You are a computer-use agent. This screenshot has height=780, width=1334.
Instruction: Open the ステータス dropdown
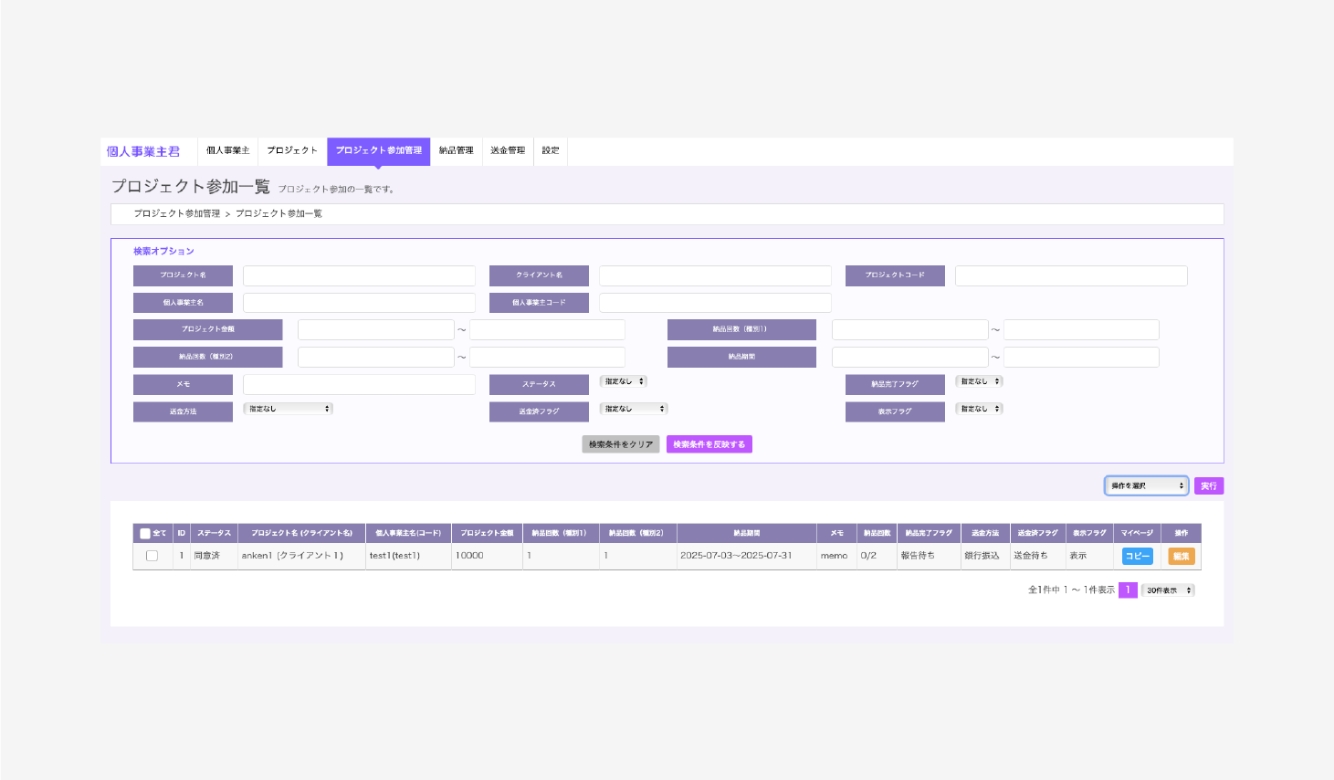point(624,381)
